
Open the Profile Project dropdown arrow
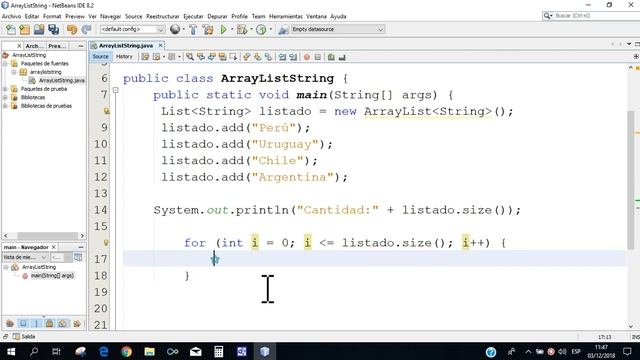270,29
